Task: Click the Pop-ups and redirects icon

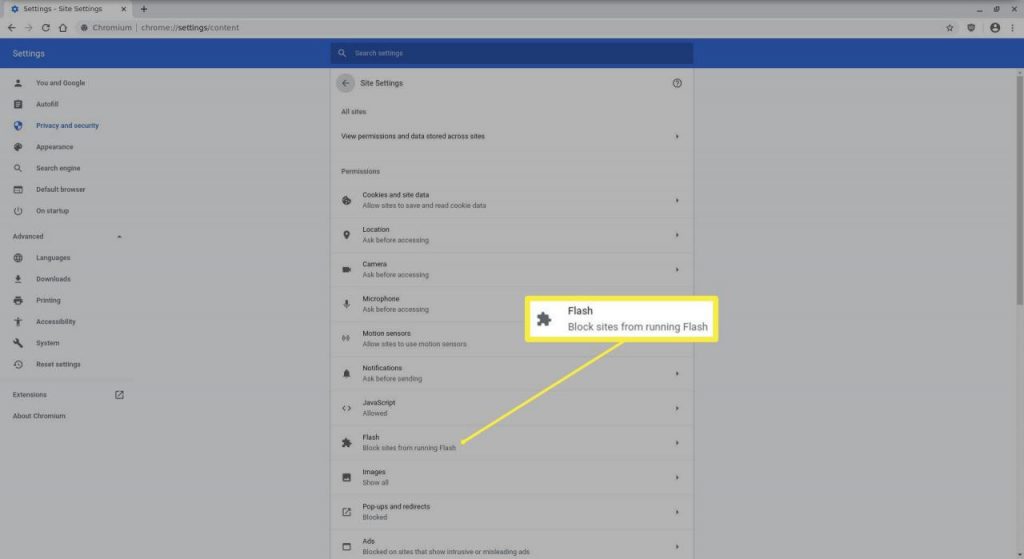Action: 346,512
